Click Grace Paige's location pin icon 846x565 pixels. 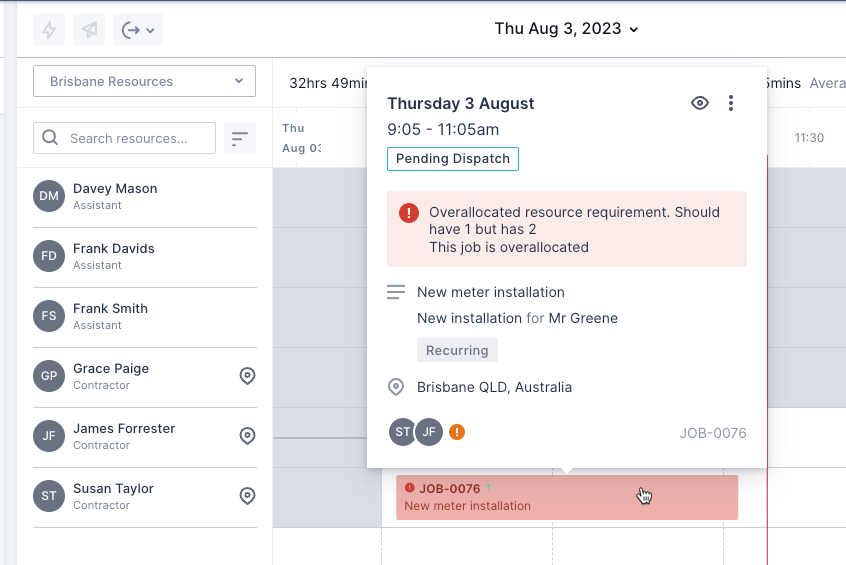point(248,376)
